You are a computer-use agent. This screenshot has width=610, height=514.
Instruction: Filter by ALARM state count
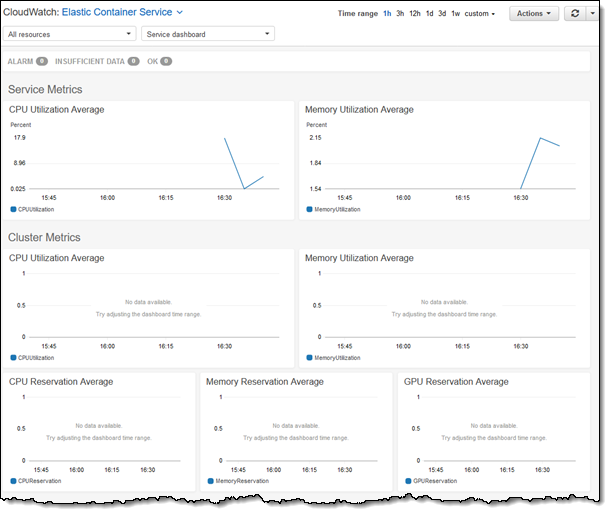click(x=28, y=61)
